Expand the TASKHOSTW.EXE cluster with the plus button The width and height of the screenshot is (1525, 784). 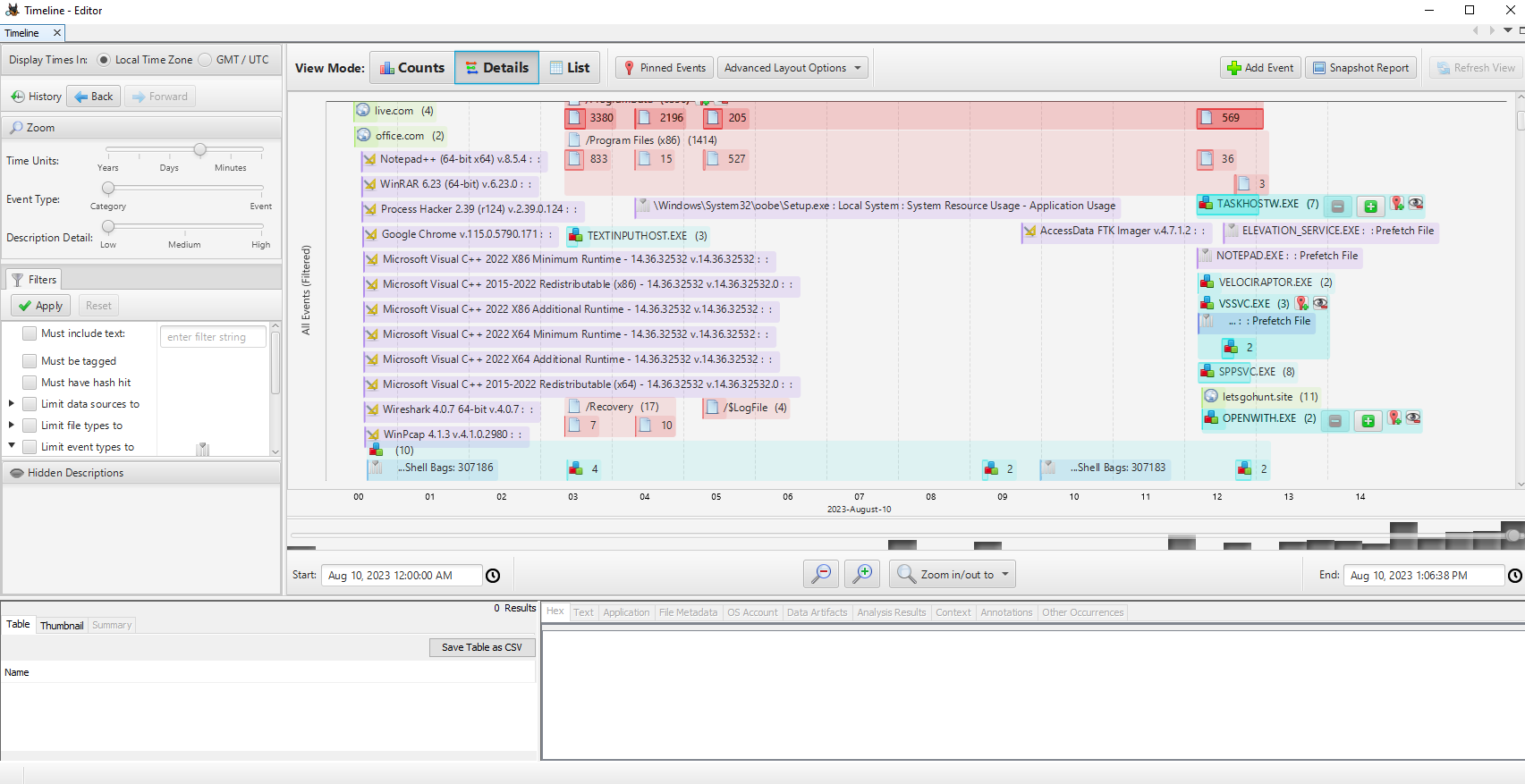pos(1370,207)
